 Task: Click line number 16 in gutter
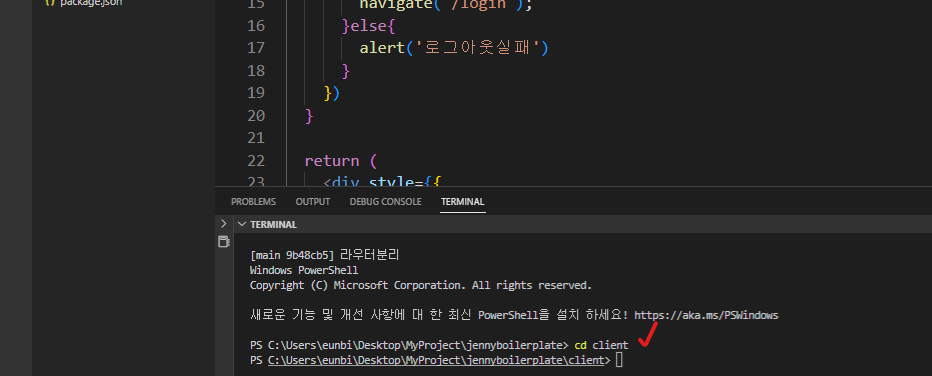256,26
